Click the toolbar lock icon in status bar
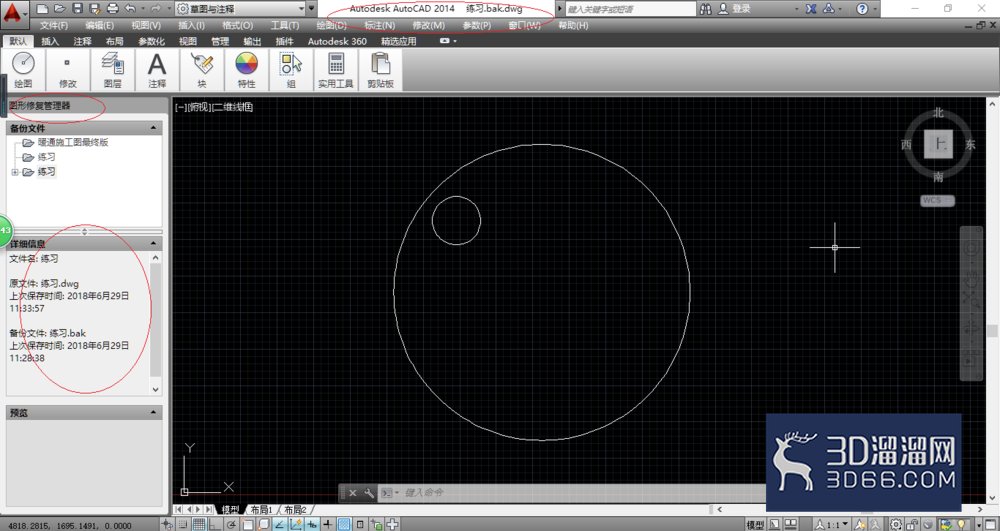 (x=912, y=524)
